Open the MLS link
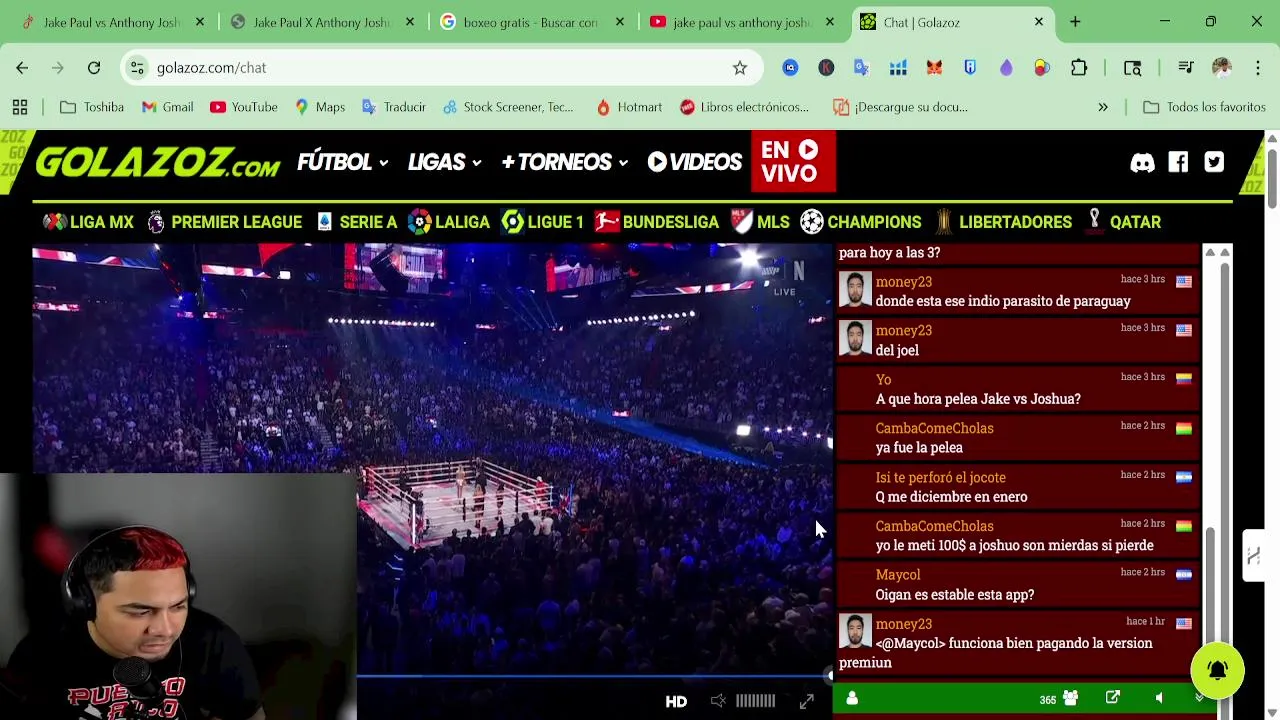Image resolution: width=1280 pixels, height=720 pixels. pos(760,222)
